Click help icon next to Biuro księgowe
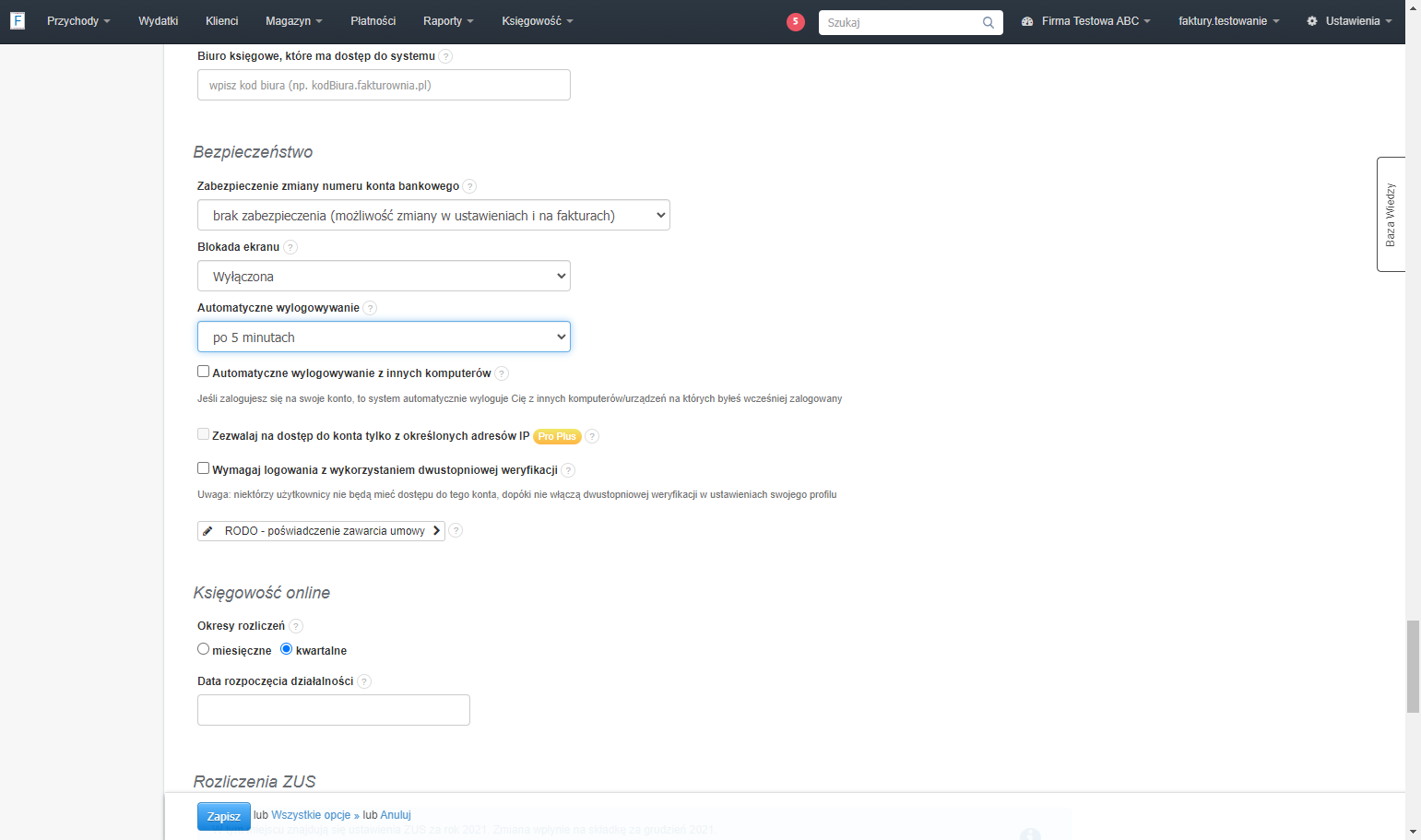 (x=445, y=56)
